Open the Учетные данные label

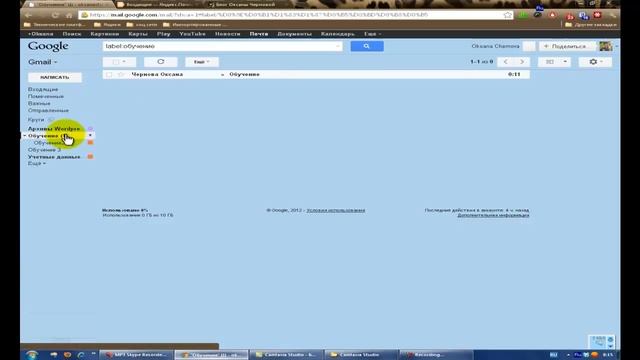[54, 157]
